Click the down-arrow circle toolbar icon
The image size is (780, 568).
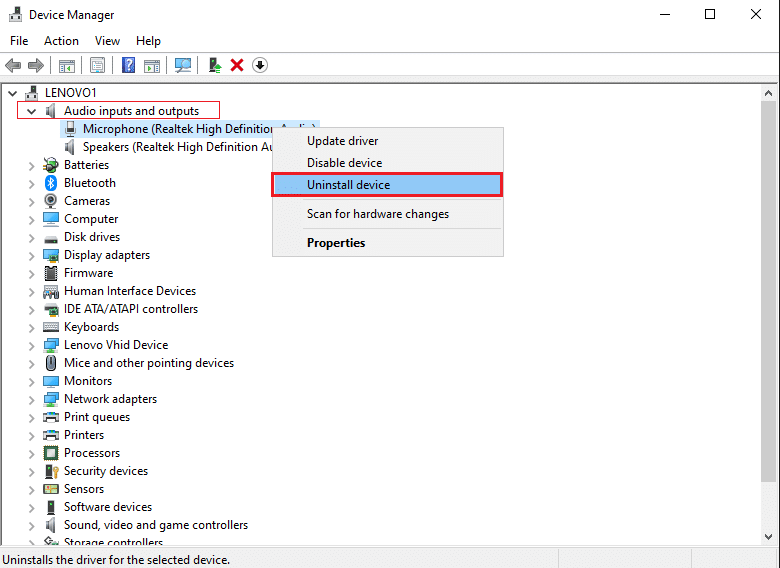tap(260, 65)
